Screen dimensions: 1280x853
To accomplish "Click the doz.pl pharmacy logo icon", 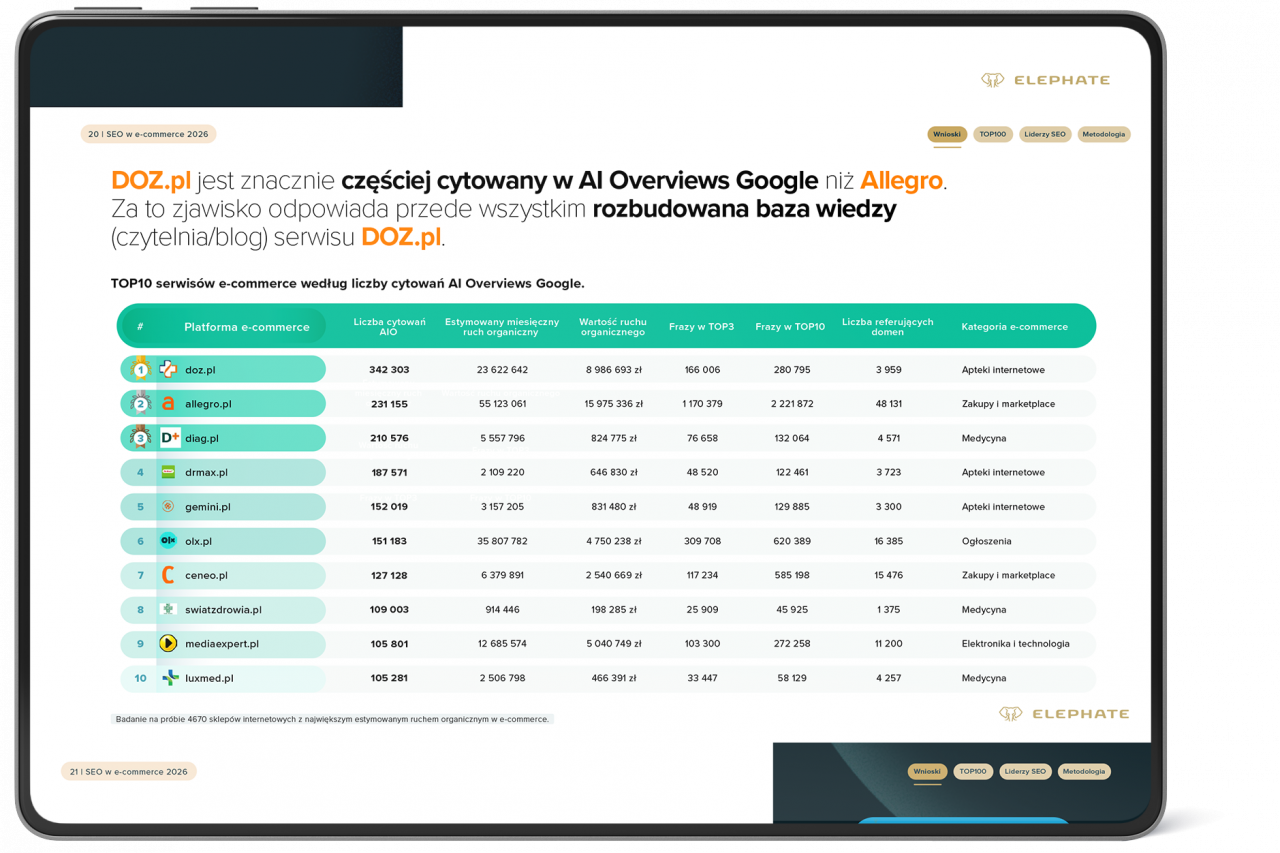I will point(168,370).
